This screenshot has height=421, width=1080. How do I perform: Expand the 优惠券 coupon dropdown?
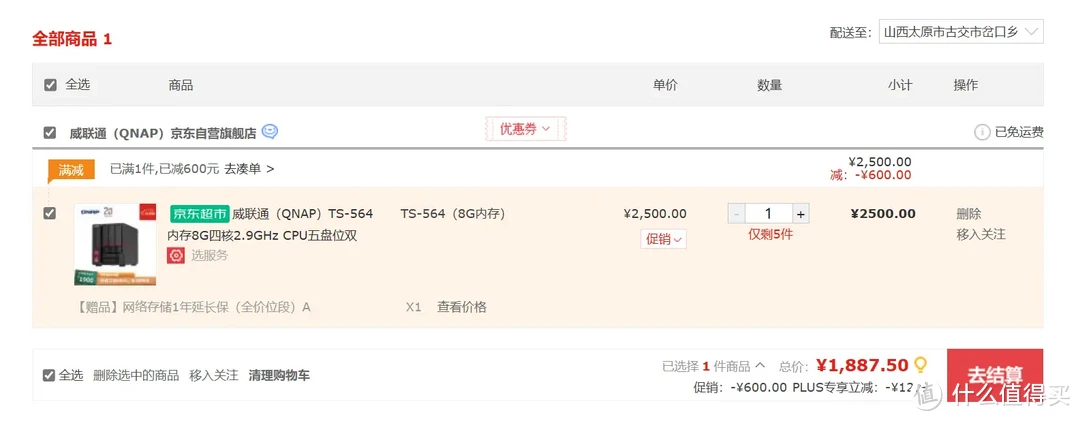tap(525, 129)
